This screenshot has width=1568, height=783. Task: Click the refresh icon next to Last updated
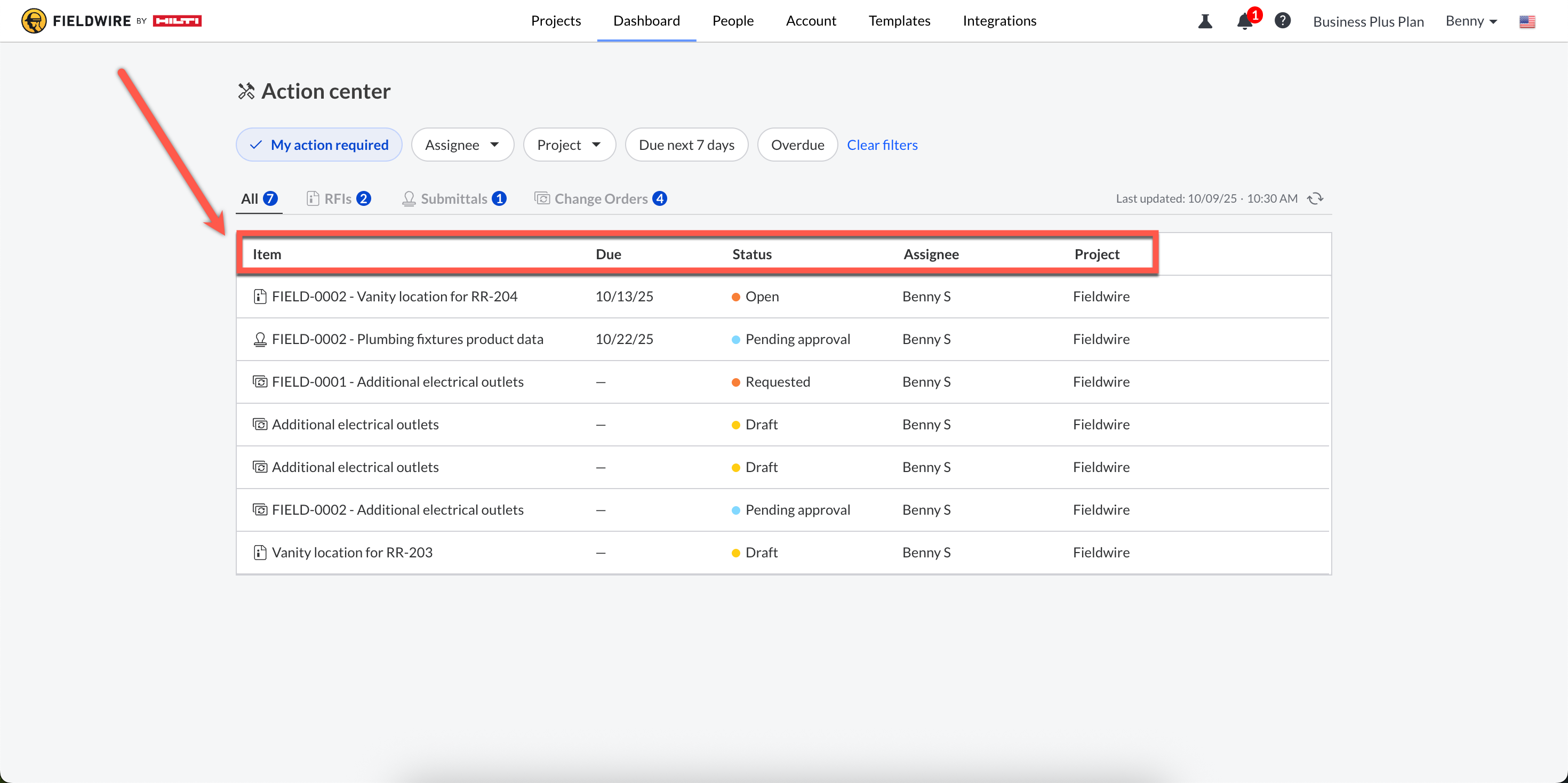1315,198
